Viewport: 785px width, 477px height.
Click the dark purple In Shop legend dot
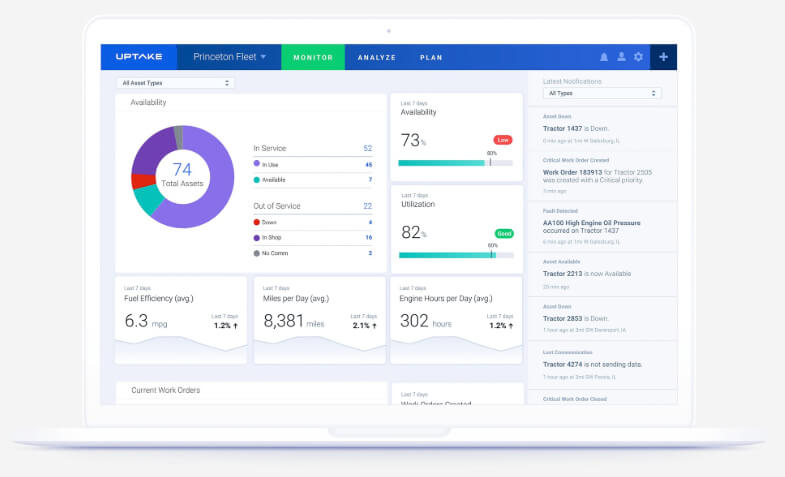pos(257,238)
